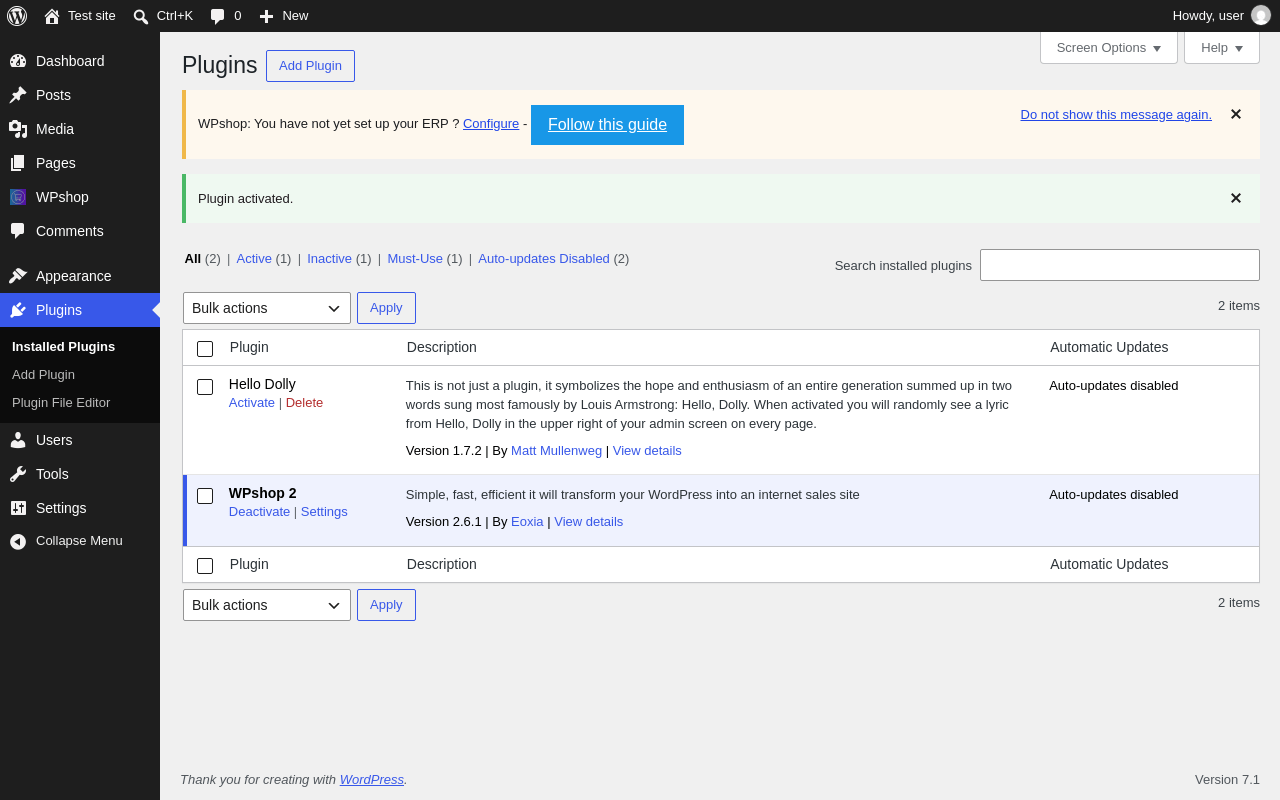Expand the Screen Options panel
This screenshot has height=800, width=1280.
click(x=1109, y=48)
